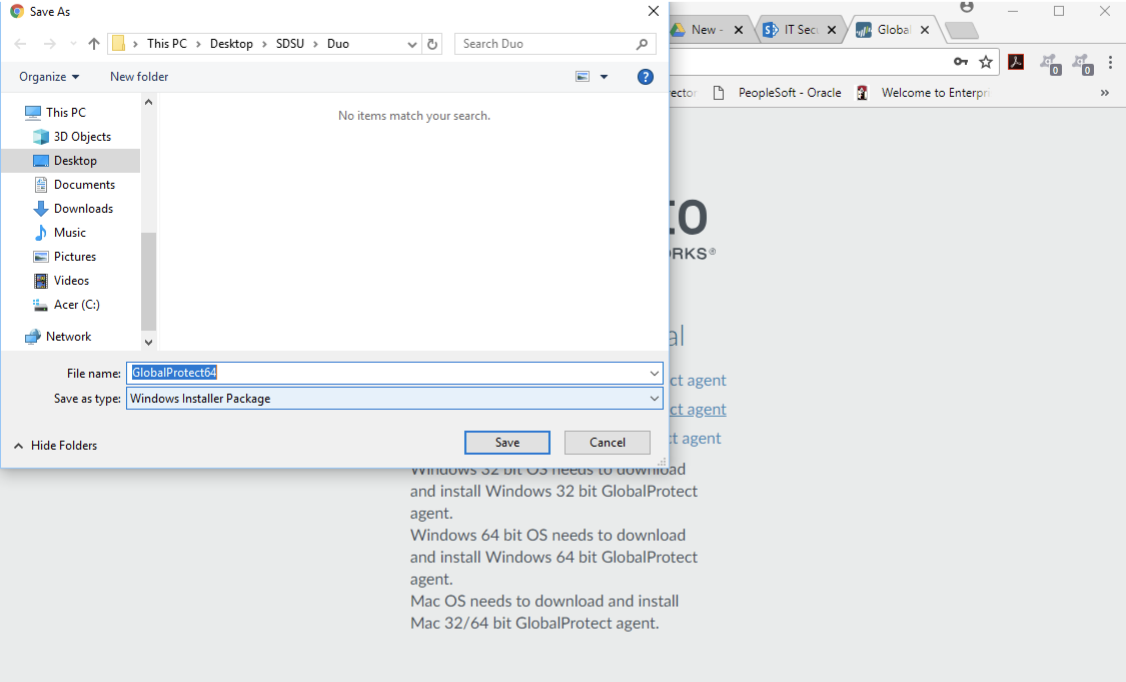Change view layout icon
The height and width of the screenshot is (682, 1126).
click(582, 77)
